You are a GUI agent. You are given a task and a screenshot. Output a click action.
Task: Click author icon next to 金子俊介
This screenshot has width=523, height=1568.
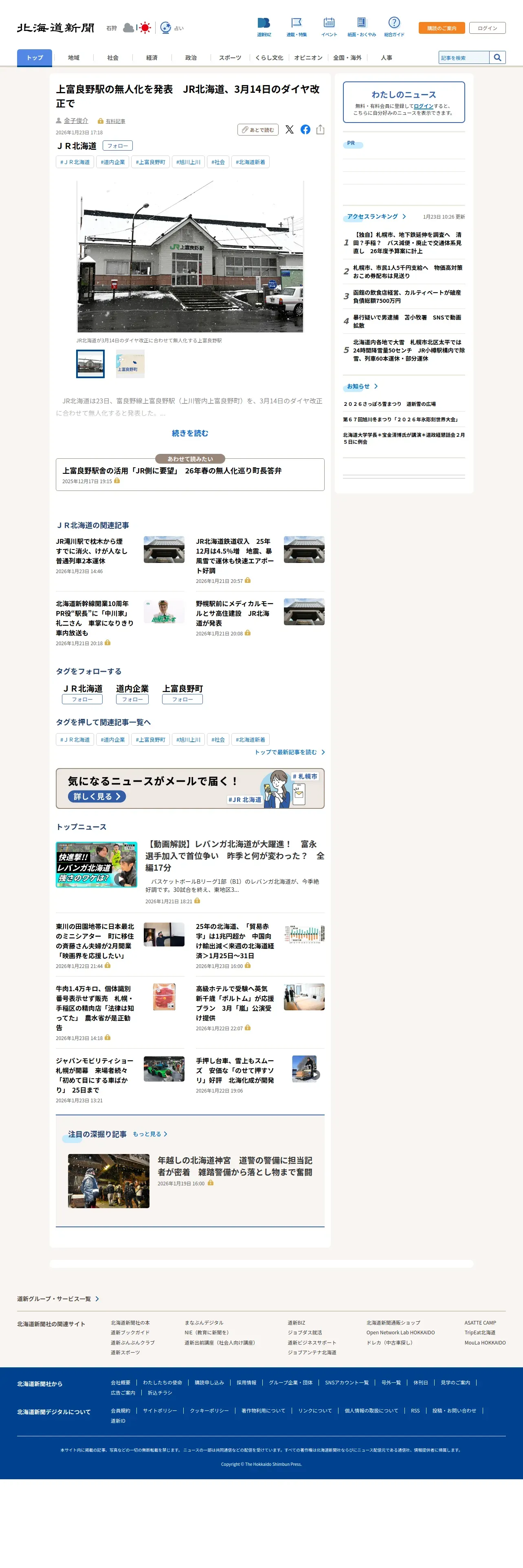point(59,120)
